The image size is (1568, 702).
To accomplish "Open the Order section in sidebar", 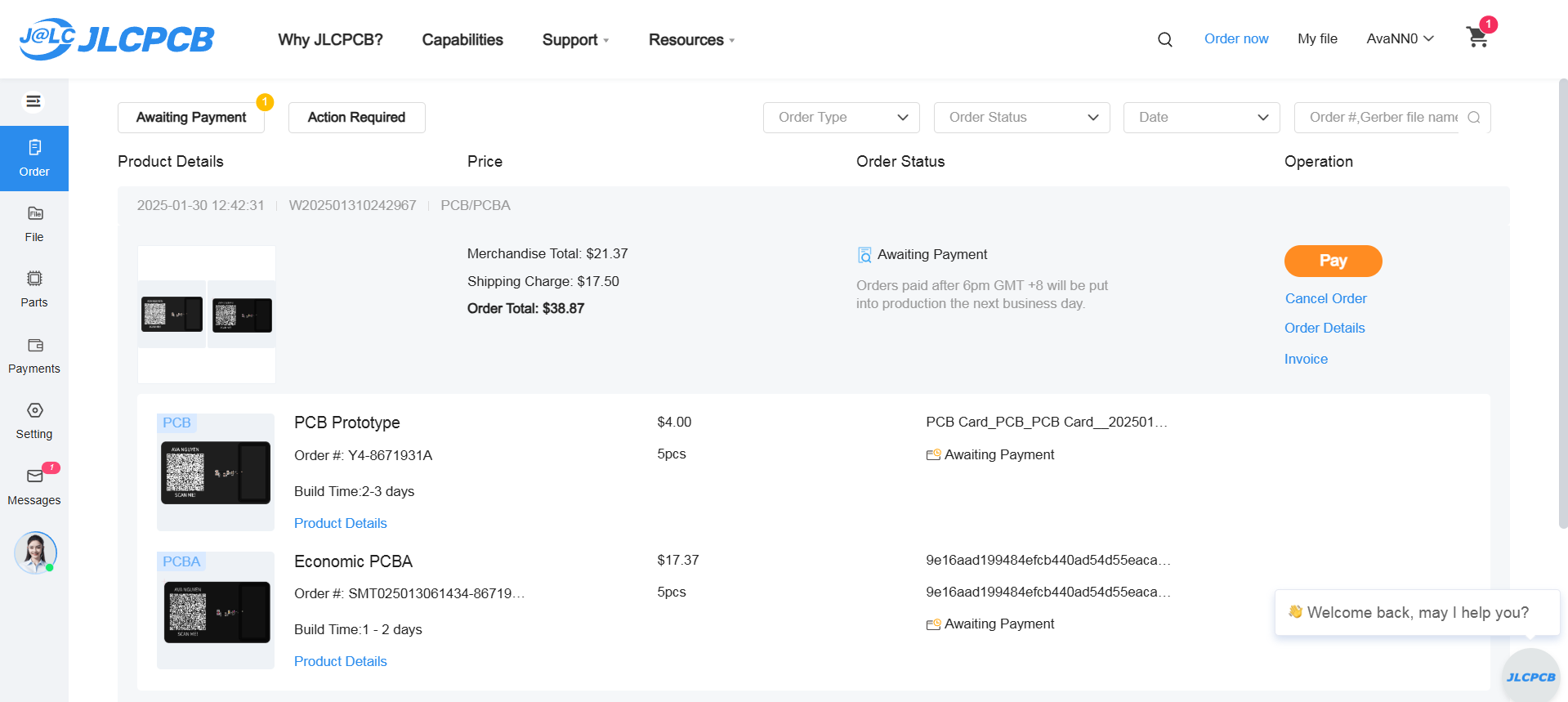I will coord(34,159).
